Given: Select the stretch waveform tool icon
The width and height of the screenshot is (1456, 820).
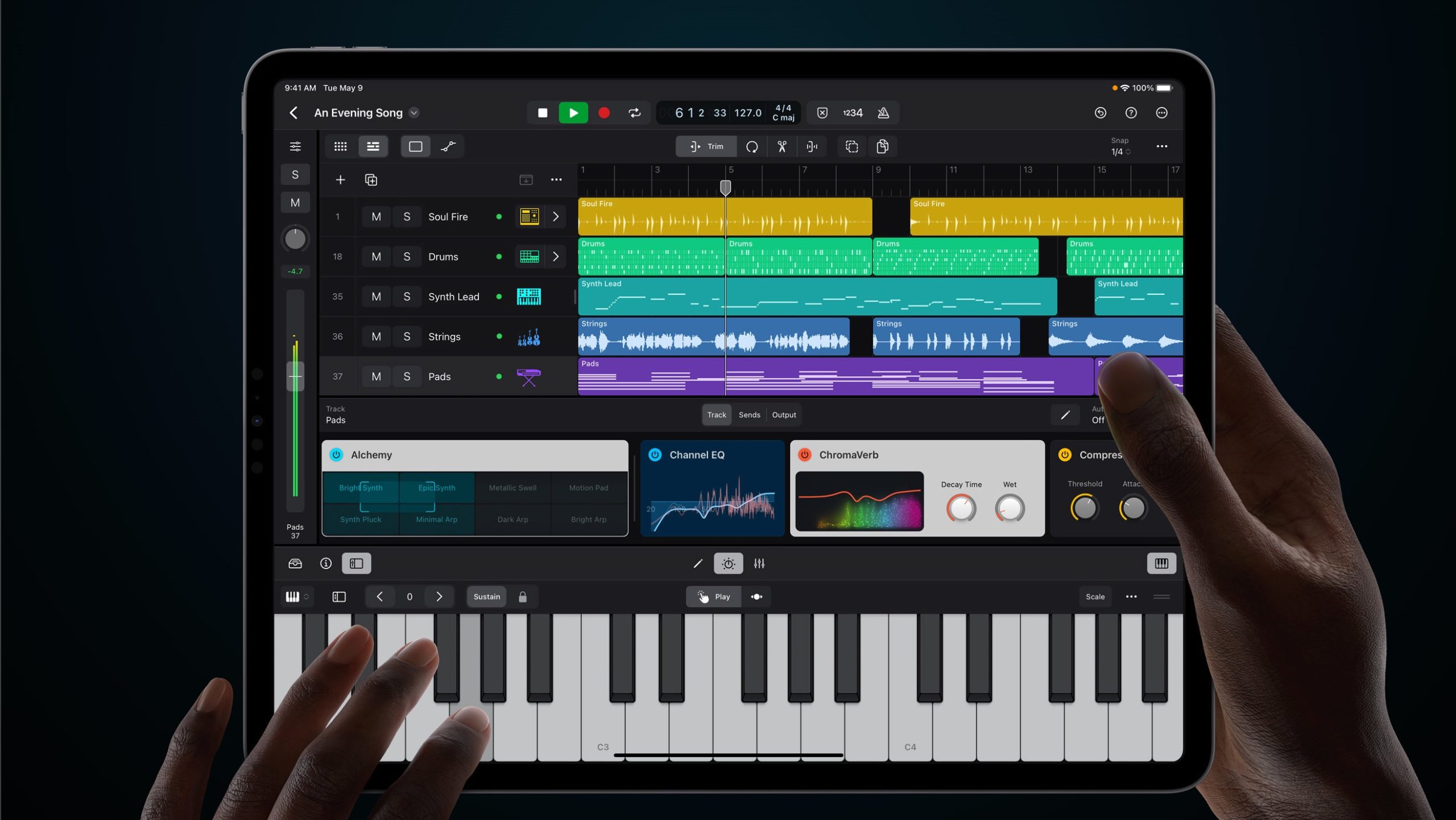Looking at the screenshot, I should coord(812,147).
